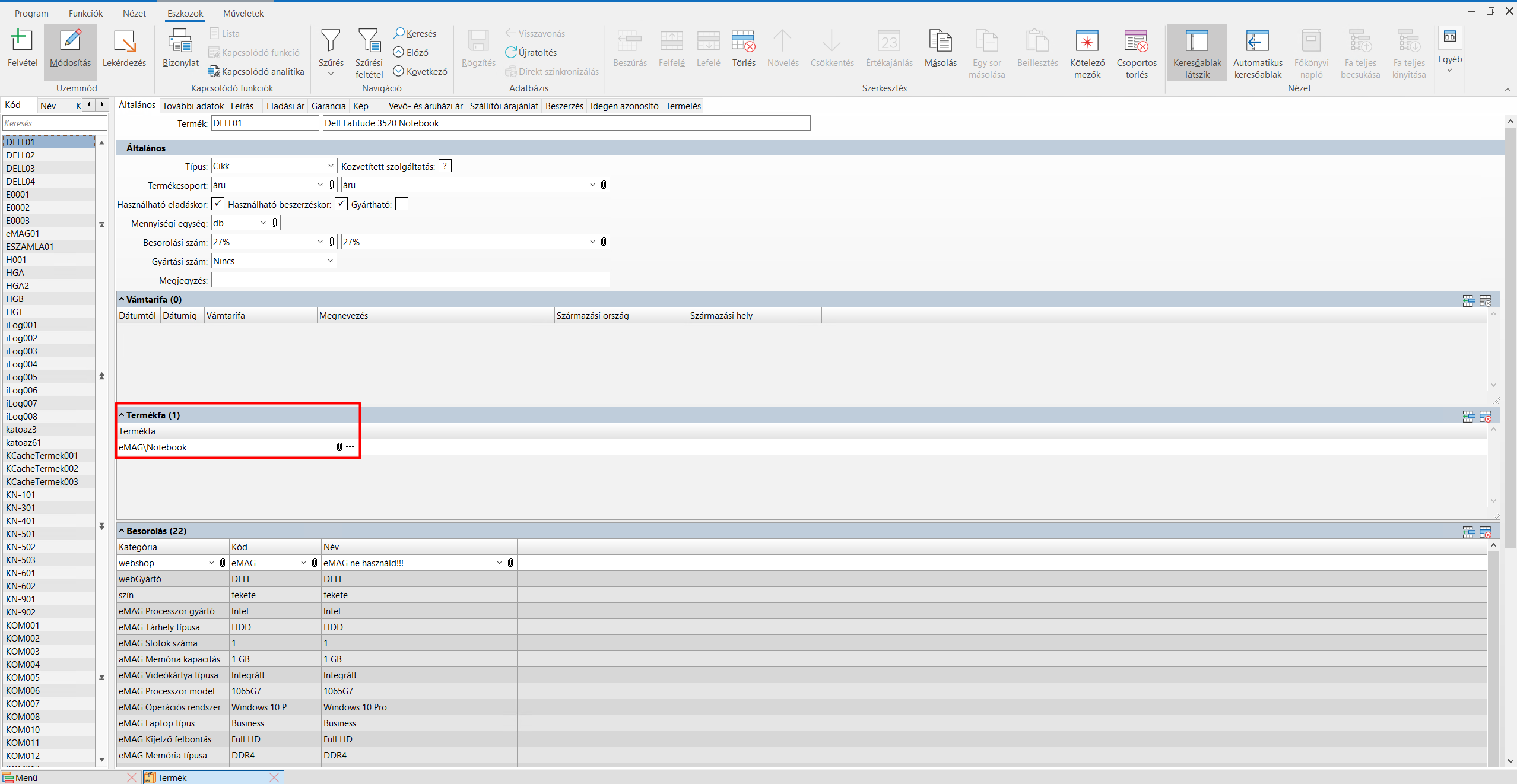The width and height of the screenshot is (1517, 784).
Task: Open the Műveletek ribbon menu
Action: (x=243, y=13)
